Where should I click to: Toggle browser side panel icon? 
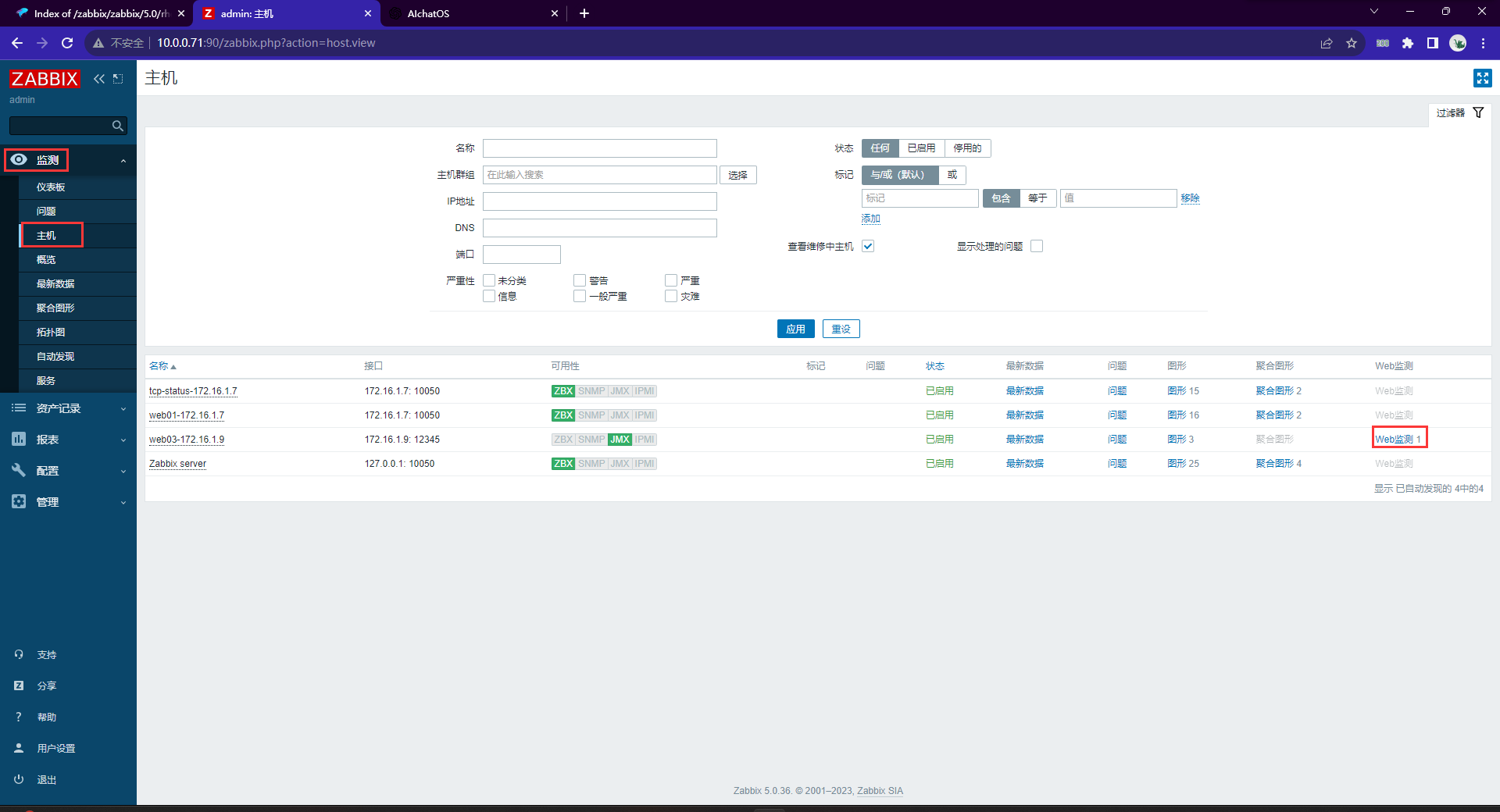[x=1433, y=43]
